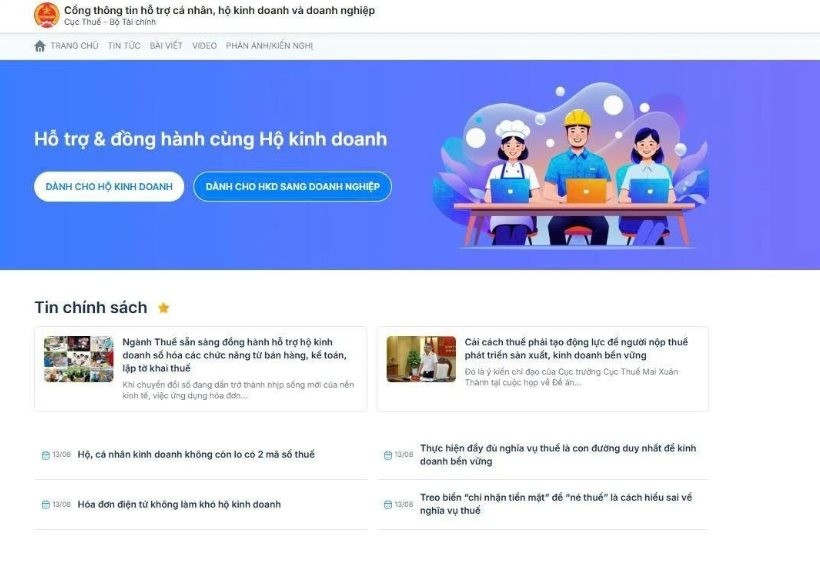Click the home icon beside TRANG CHỦ

click(40, 46)
